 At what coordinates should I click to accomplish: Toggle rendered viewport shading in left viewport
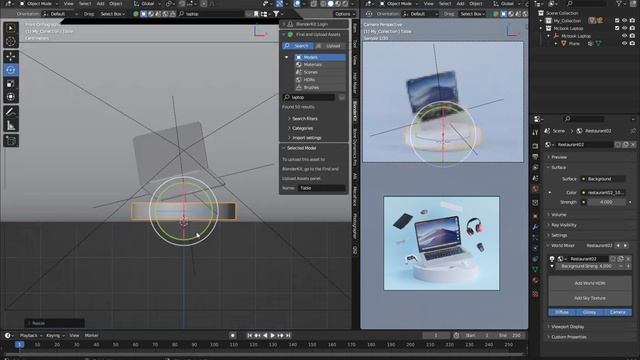pyautogui.click(x=345, y=4)
